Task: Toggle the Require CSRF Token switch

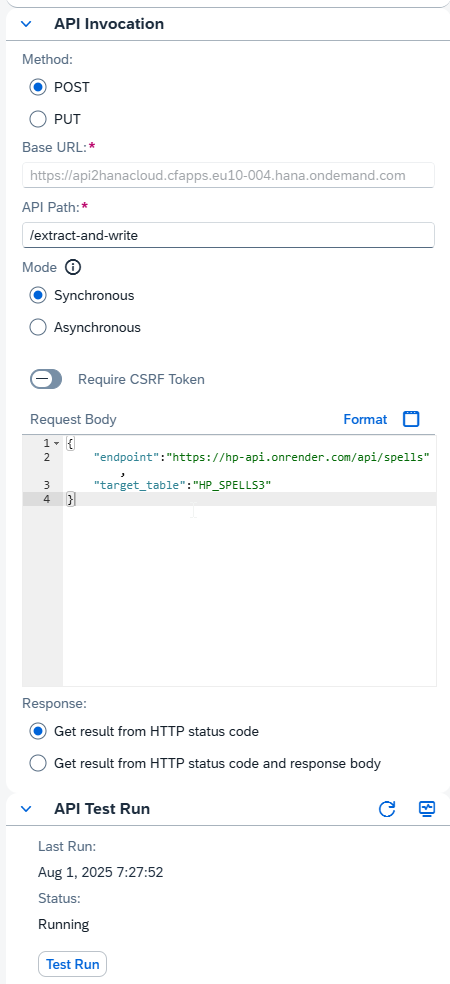Action: tap(46, 379)
